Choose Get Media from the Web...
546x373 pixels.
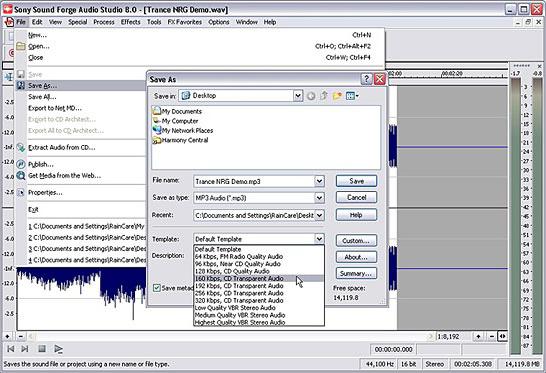(64, 176)
